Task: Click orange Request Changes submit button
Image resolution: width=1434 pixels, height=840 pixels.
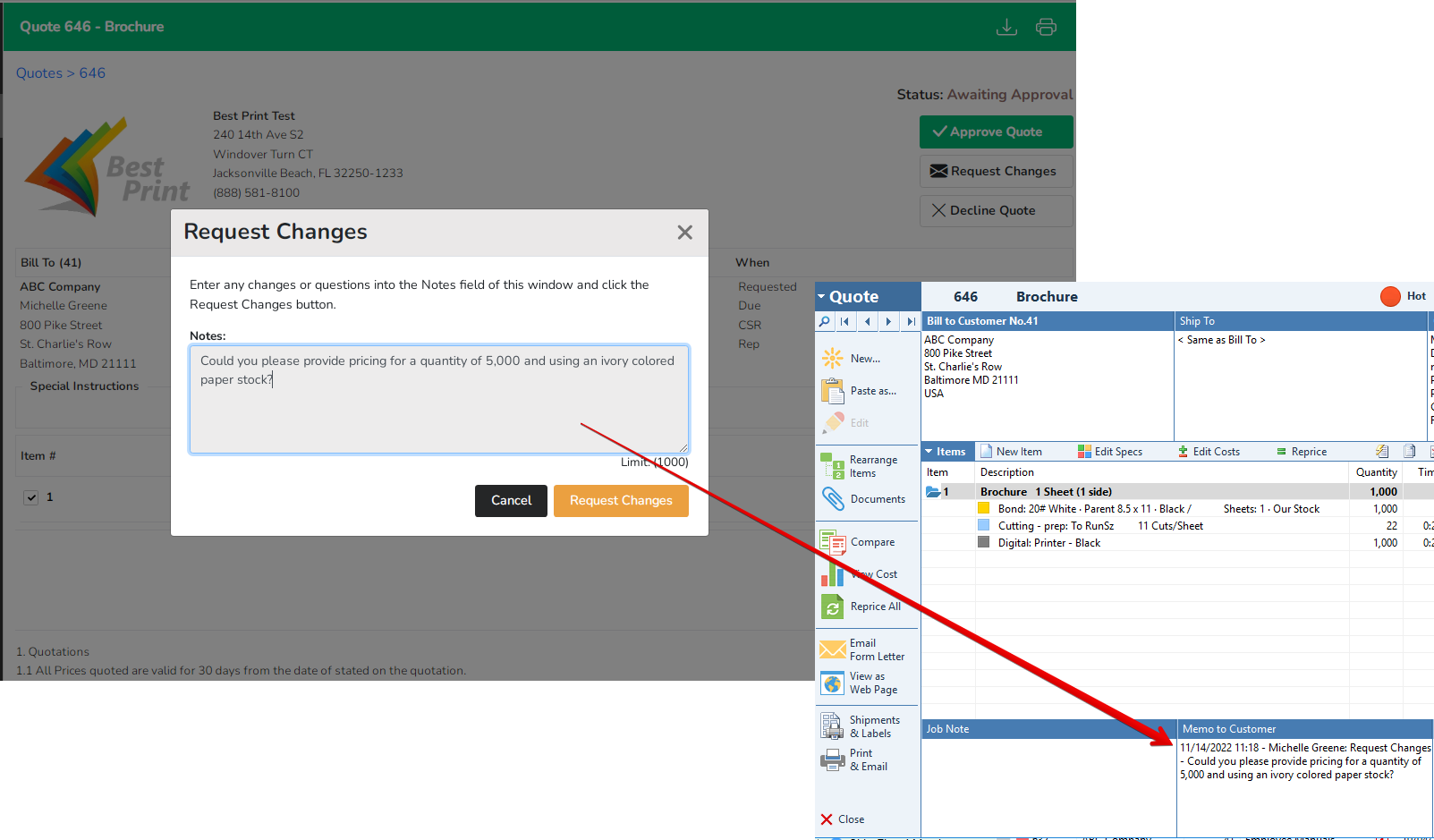Action: 621,501
